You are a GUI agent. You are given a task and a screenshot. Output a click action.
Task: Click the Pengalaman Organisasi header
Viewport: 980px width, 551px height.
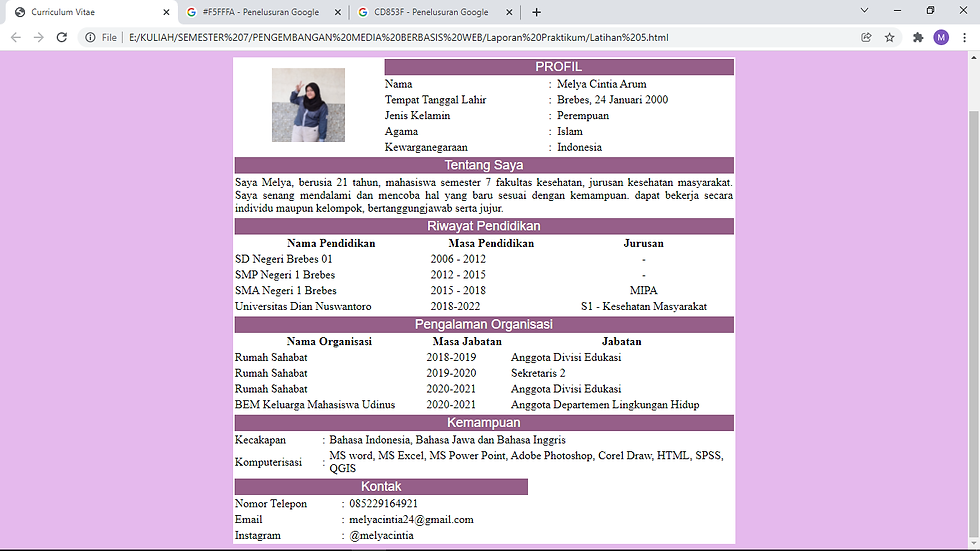click(x=484, y=324)
